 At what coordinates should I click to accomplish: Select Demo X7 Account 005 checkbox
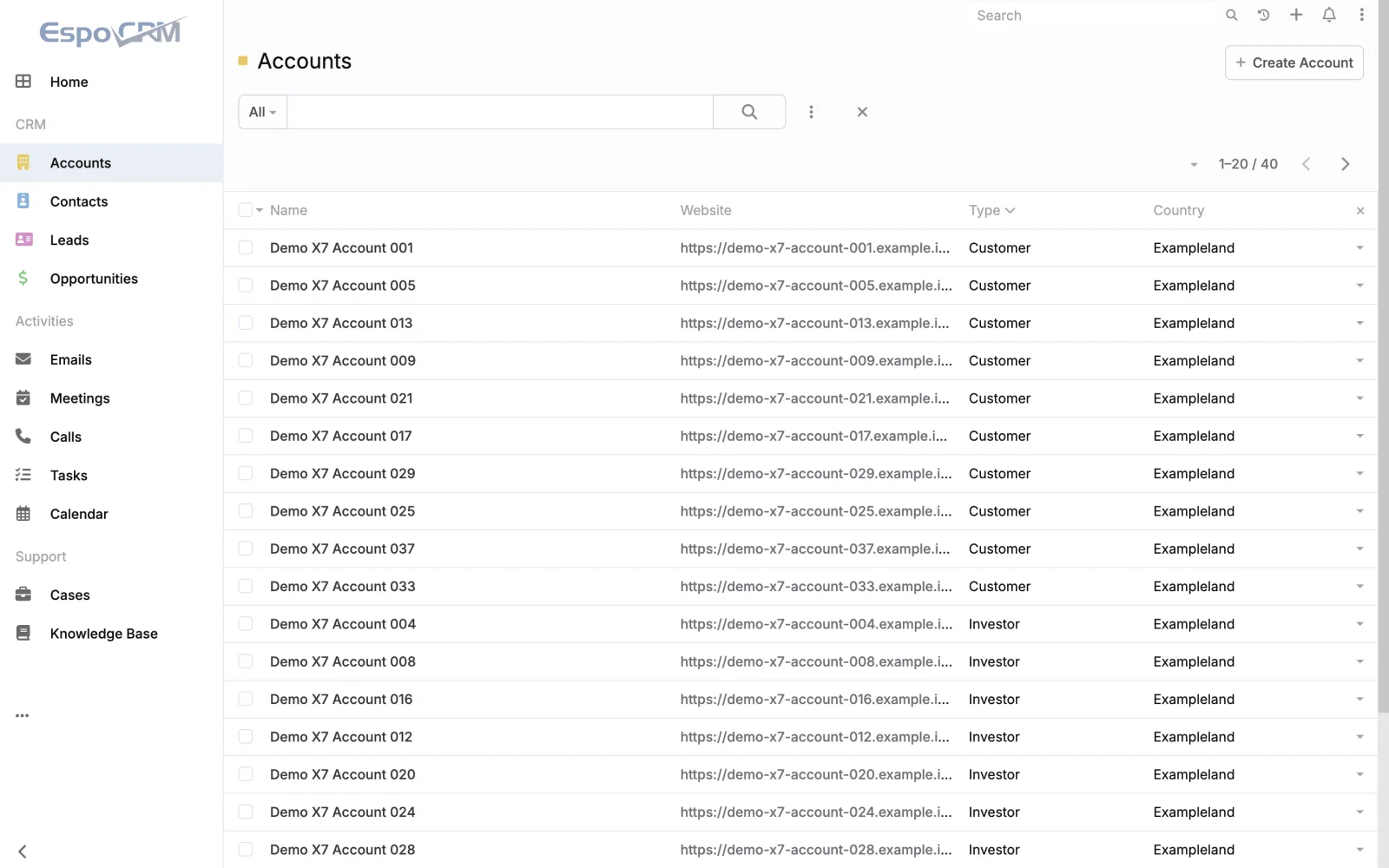246,286
